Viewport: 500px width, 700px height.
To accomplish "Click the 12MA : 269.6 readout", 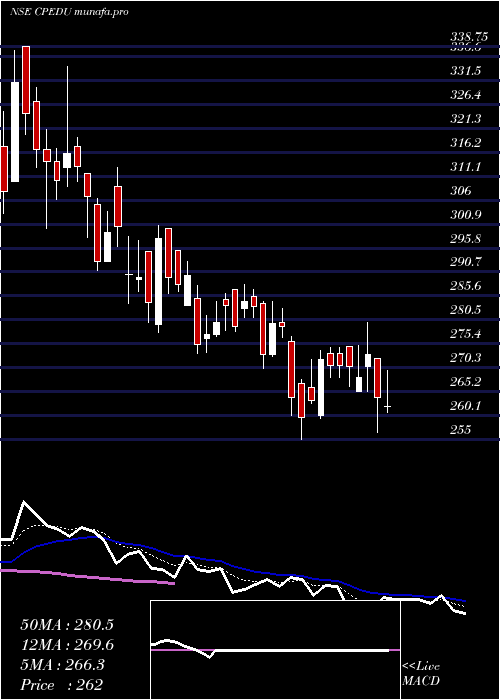I will pos(67,645).
